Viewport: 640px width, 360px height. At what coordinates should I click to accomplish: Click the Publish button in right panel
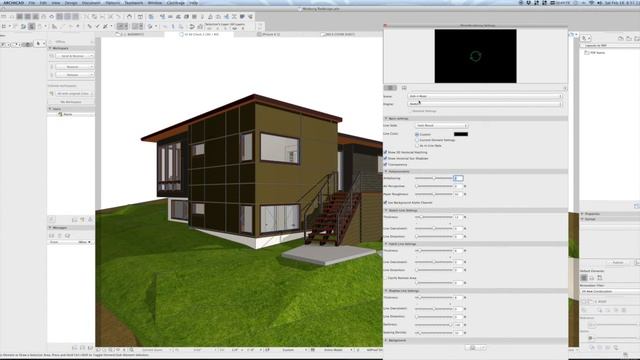coord(618,262)
